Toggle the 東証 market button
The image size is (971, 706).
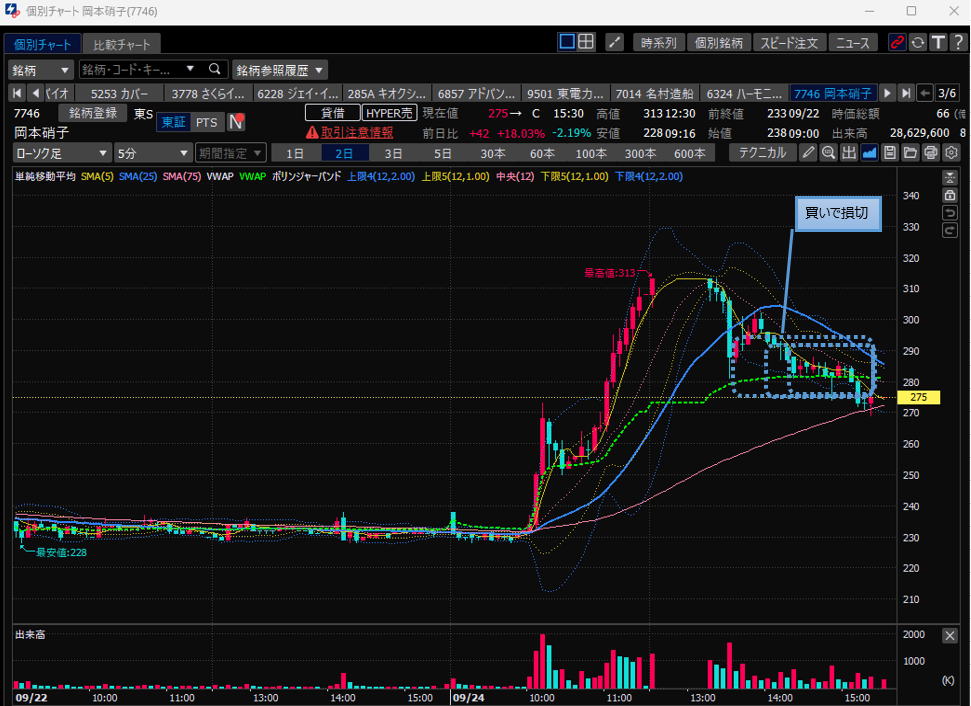point(172,122)
